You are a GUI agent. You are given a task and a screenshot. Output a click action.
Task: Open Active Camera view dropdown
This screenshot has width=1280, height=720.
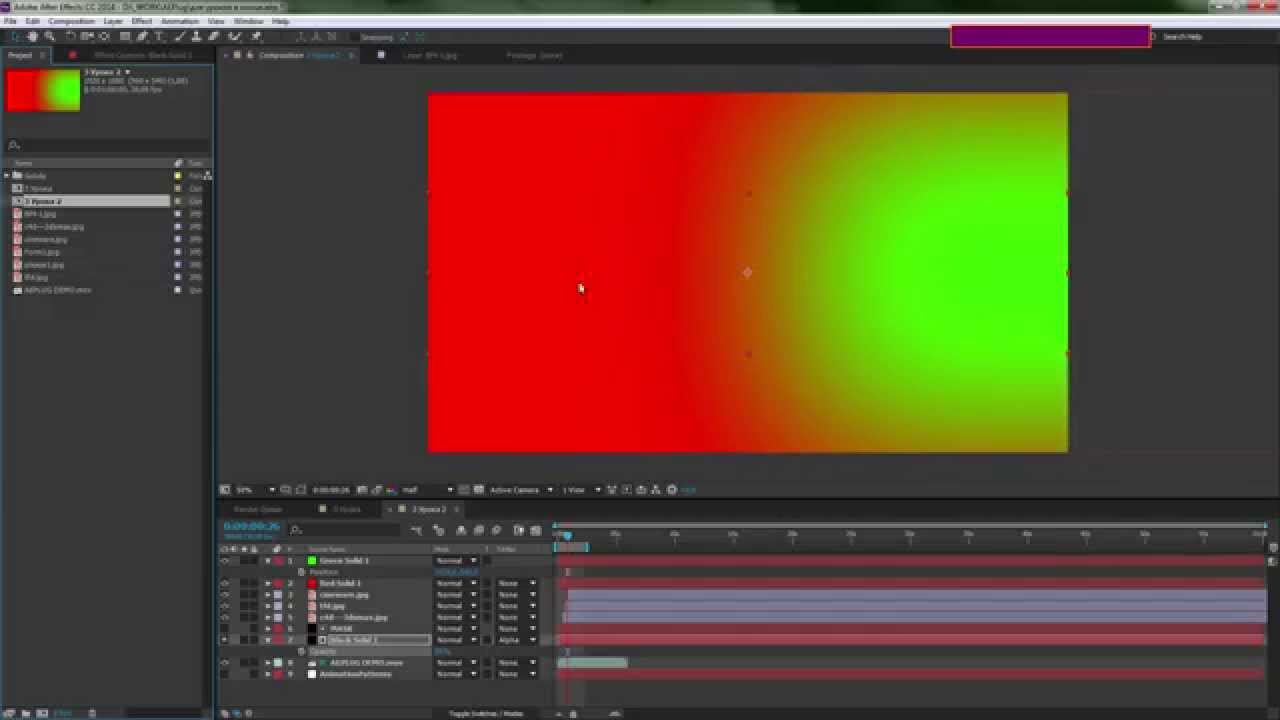(x=520, y=490)
